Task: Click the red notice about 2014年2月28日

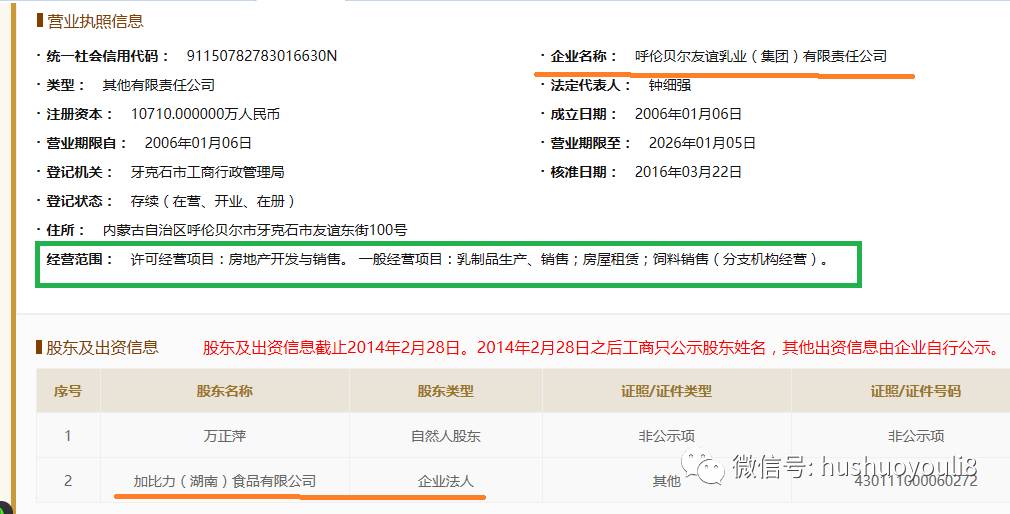Action: coord(604,348)
